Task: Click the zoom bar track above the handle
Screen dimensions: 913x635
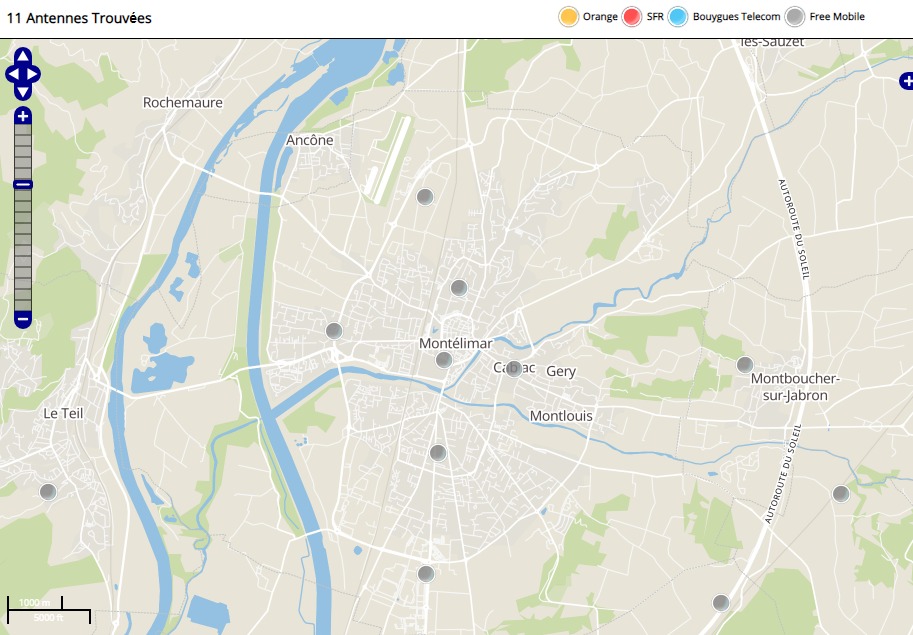Action: point(23,152)
